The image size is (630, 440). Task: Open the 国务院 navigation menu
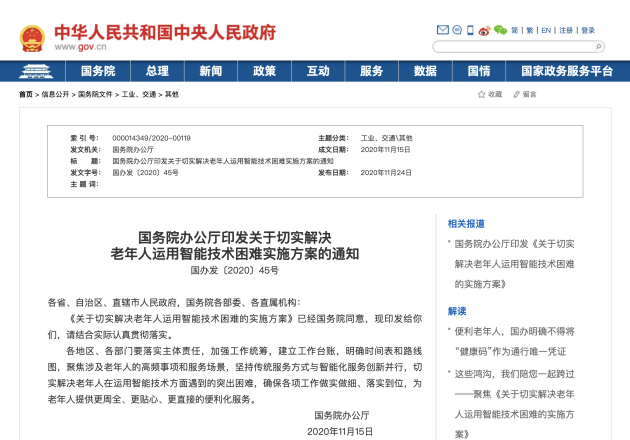[x=98, y=71]
